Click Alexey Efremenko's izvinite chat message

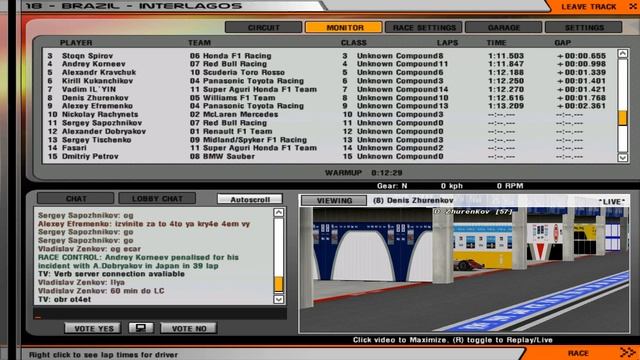pos(144,224)
